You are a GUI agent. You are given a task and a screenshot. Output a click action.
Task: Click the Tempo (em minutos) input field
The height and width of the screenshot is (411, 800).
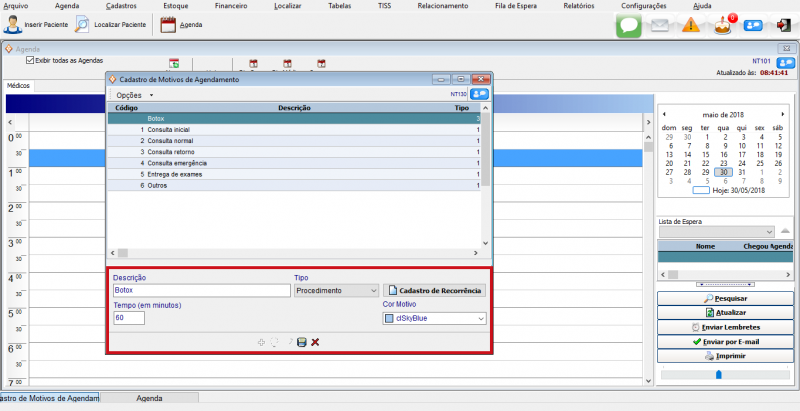(x=129, y=318)
